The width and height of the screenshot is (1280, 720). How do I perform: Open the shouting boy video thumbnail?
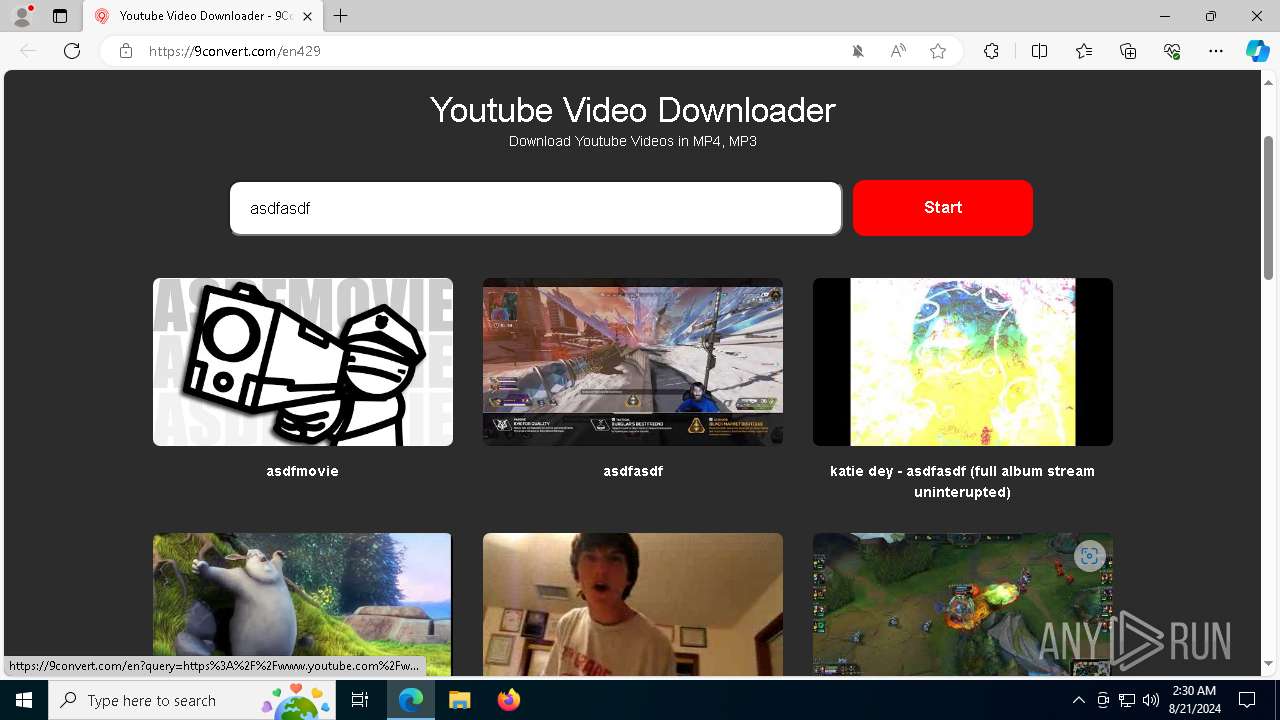(x=633, y=604)
